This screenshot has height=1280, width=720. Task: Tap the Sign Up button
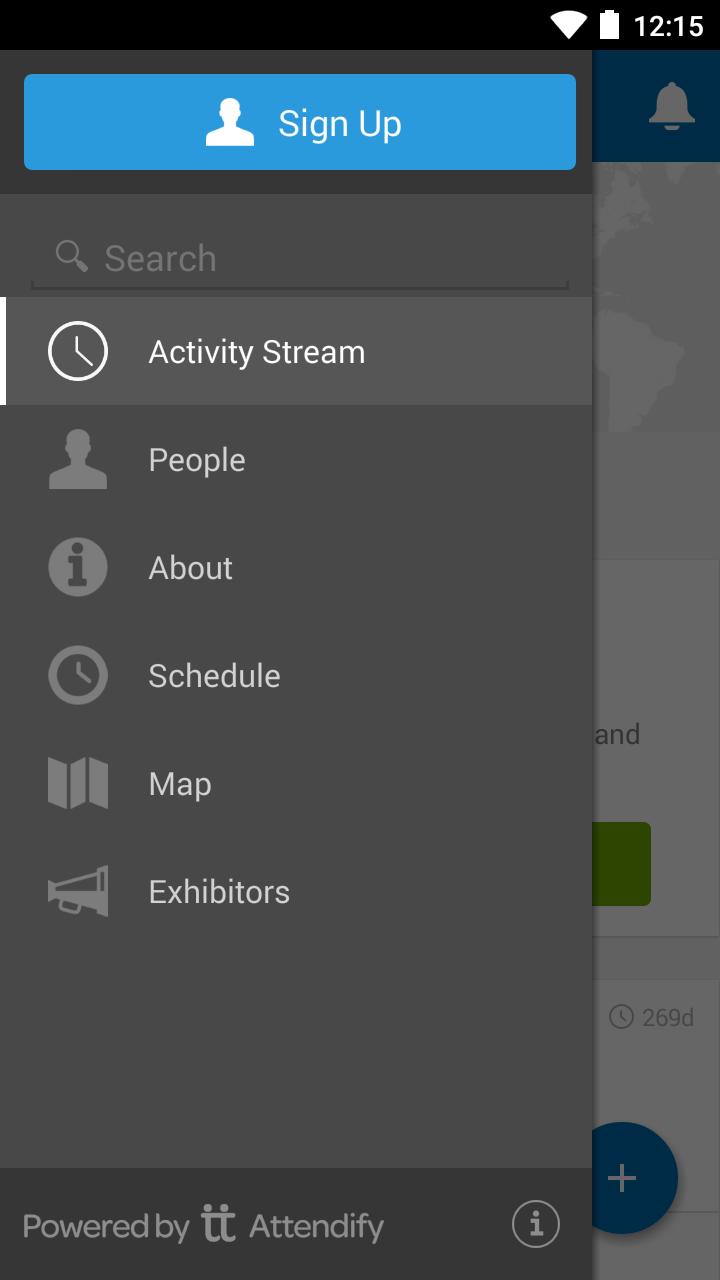click(300, 122)
